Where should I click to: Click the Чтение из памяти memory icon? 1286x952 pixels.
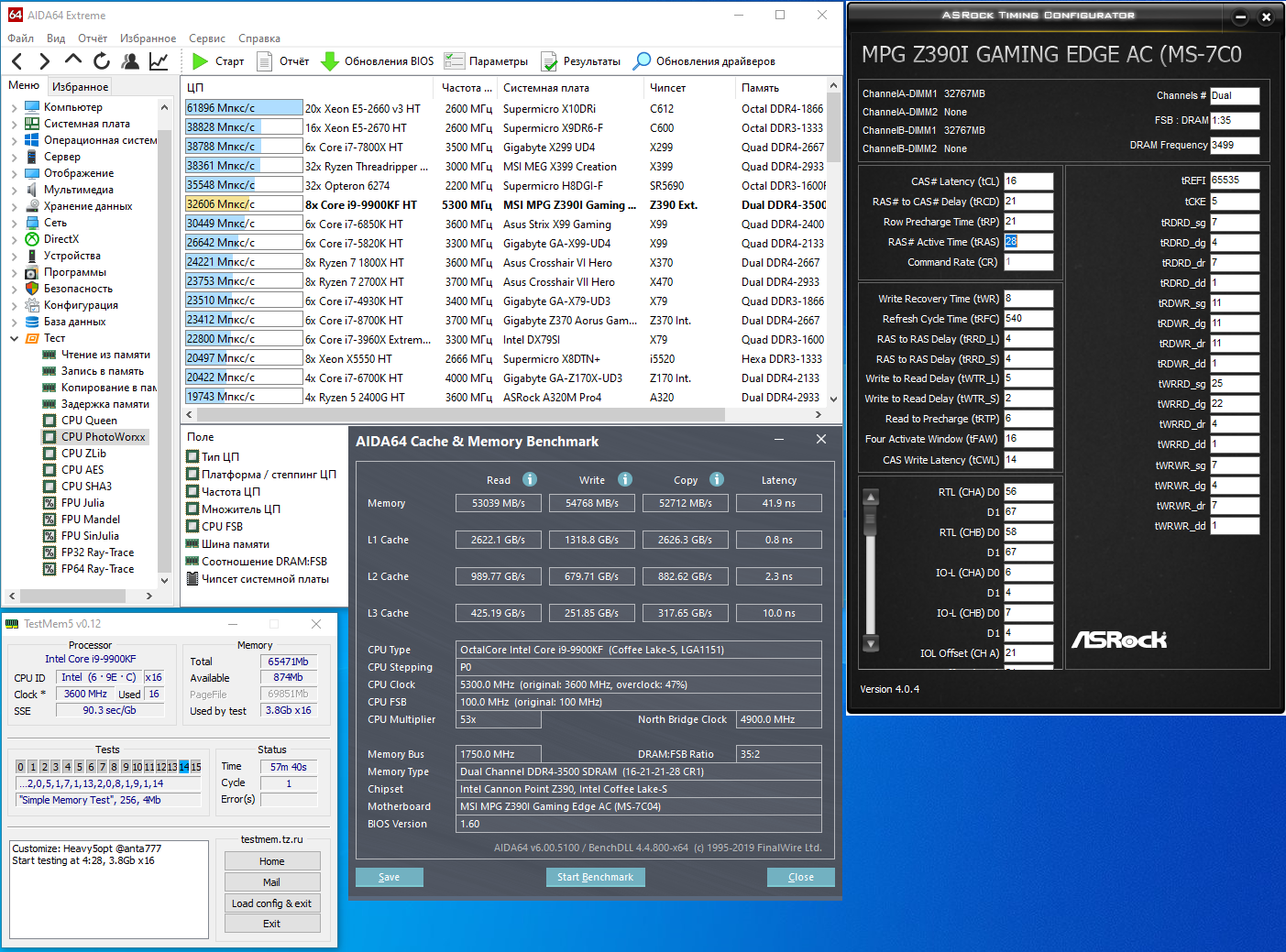[x=49, y=355]
